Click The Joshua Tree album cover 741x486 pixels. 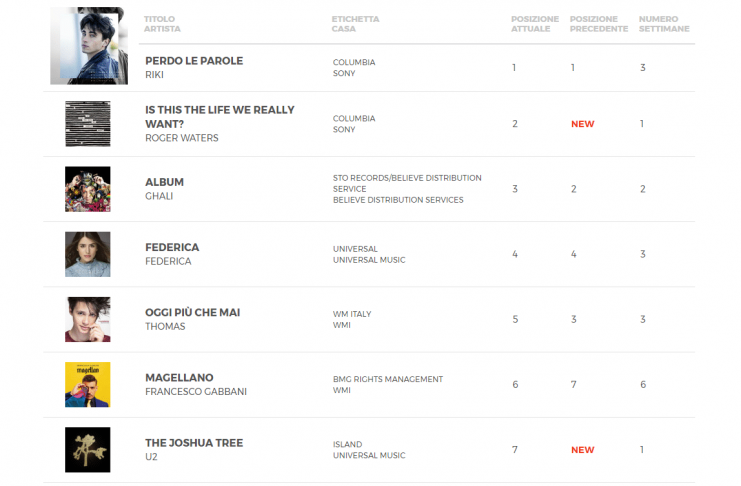click(x=88, y=450)
